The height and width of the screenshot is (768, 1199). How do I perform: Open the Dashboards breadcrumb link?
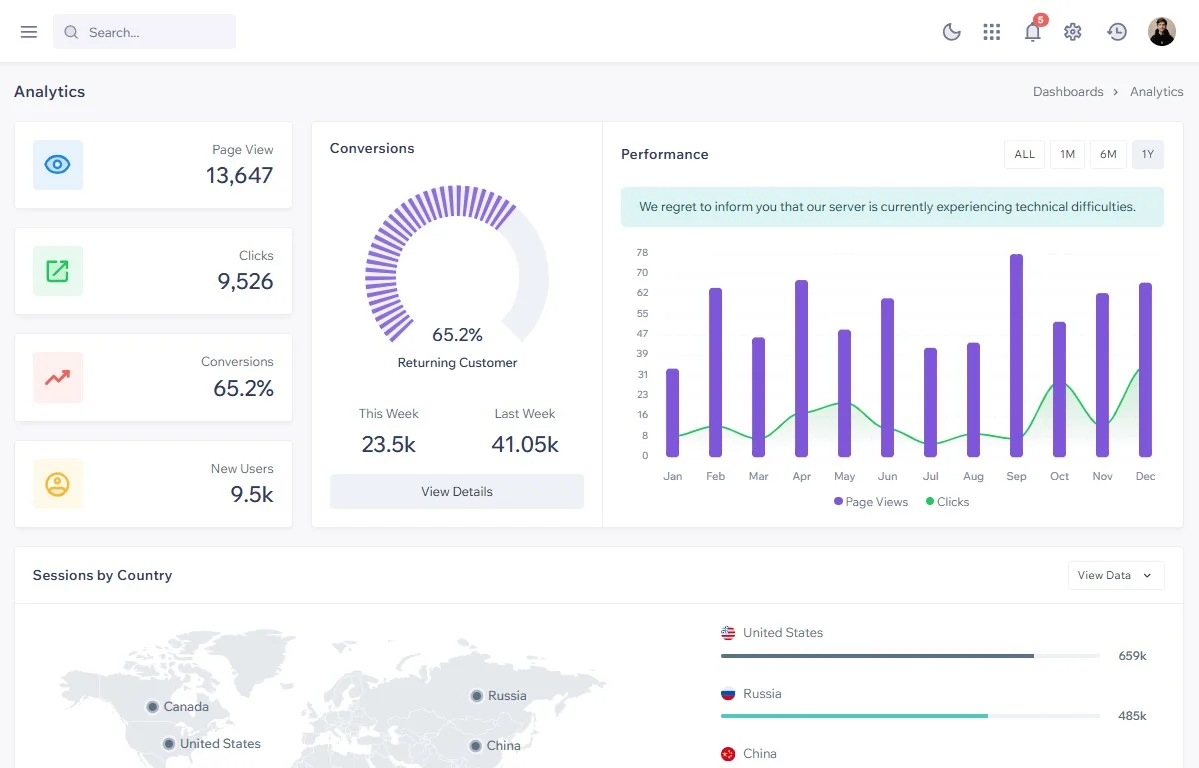click(x=1067, y=92)
